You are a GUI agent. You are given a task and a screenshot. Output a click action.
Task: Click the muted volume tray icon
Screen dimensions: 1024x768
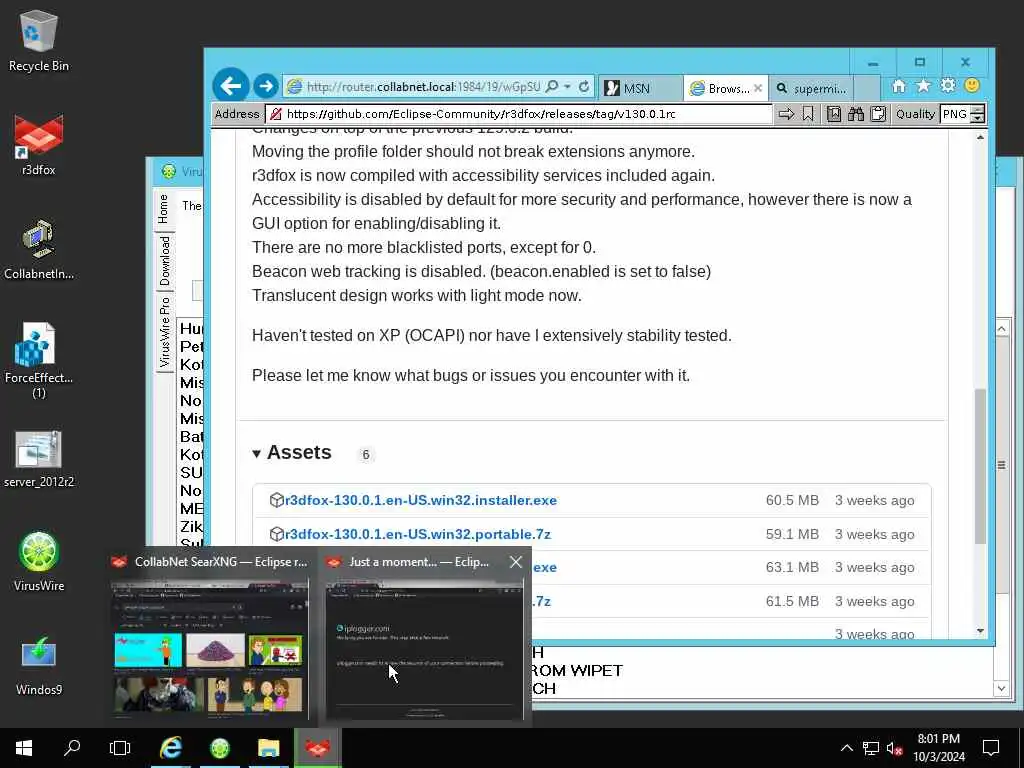tap(894, 748)
